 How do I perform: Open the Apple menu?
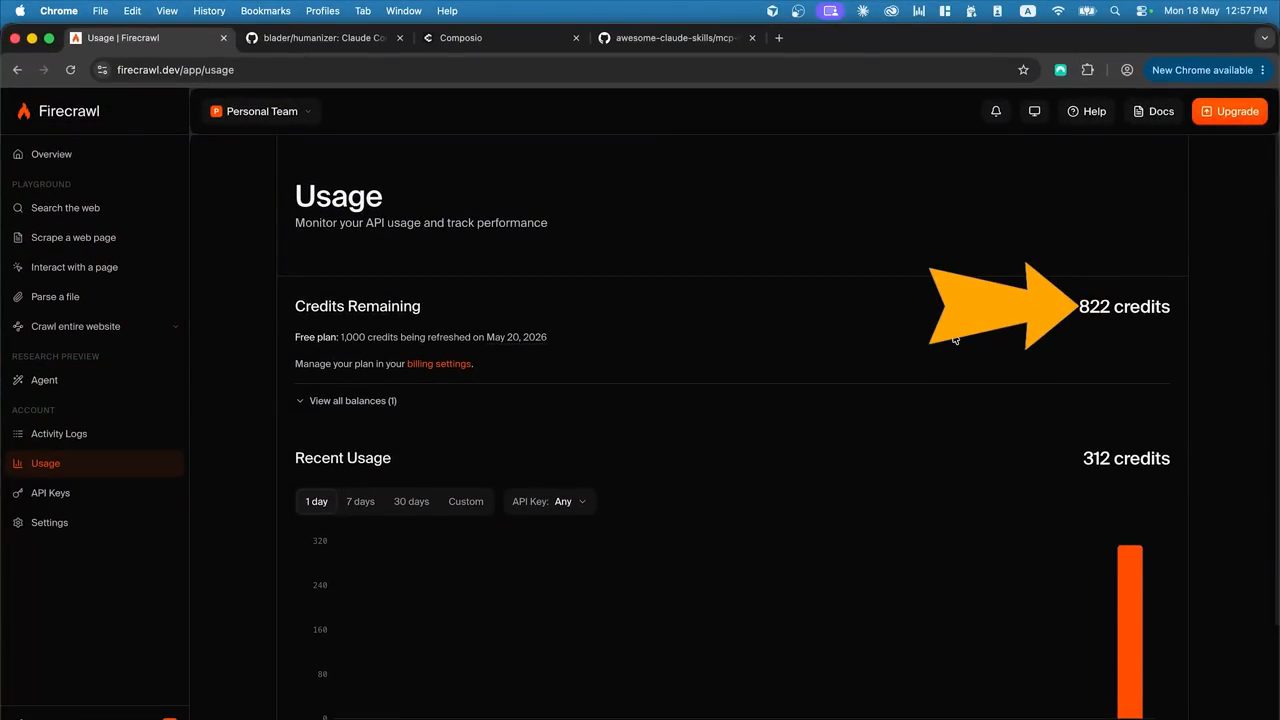tap(19, 11)
